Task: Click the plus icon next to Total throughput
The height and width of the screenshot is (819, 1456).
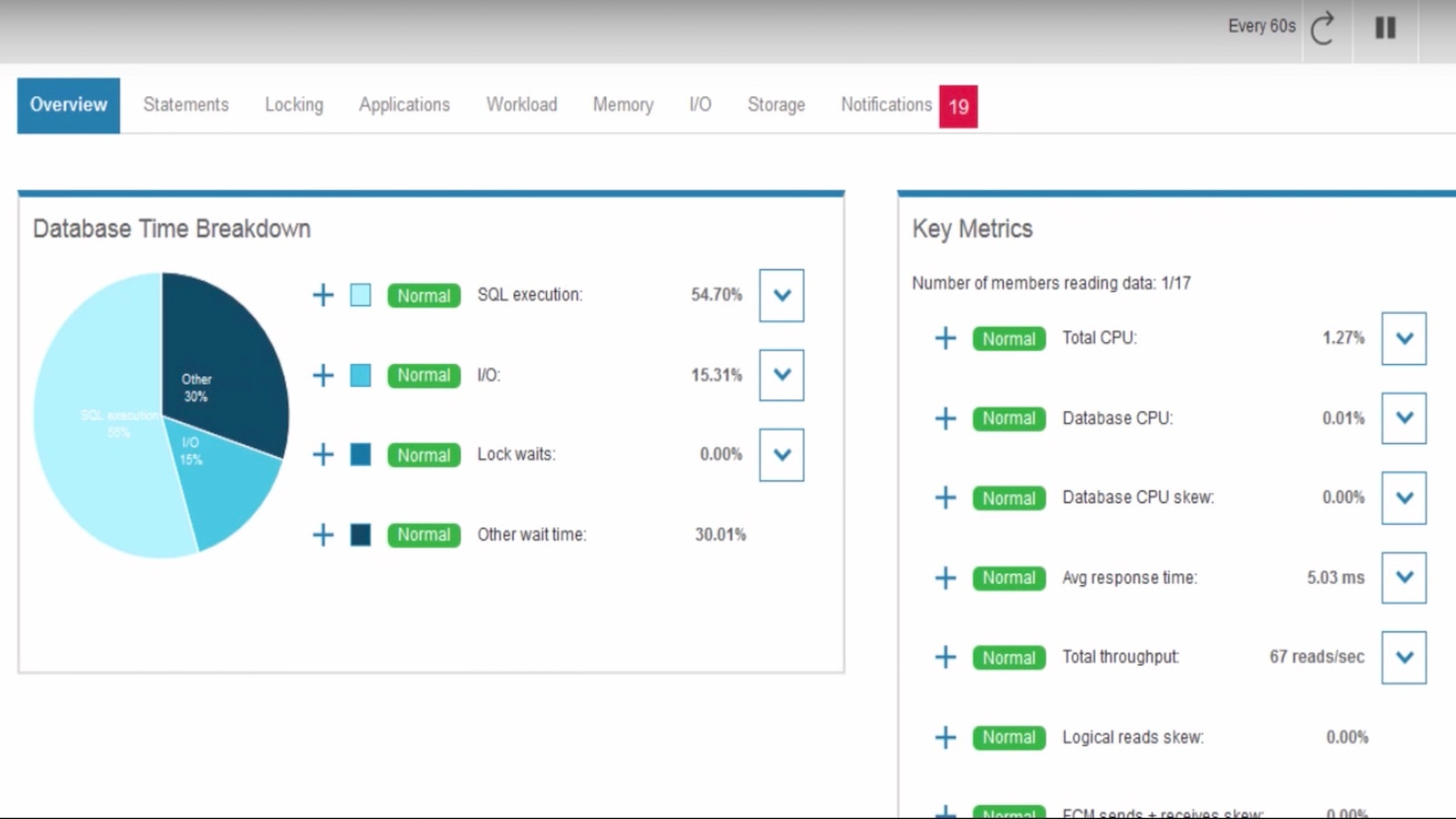Action: tap(945, 657)
